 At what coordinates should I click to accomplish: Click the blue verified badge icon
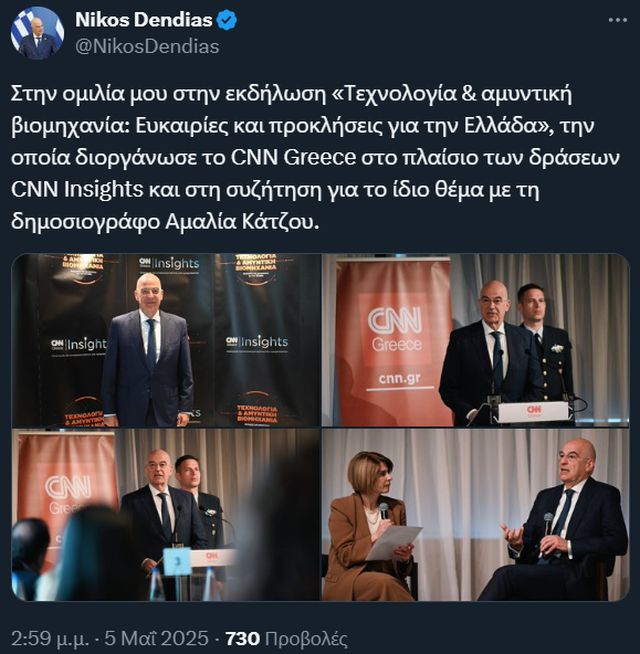227,20
